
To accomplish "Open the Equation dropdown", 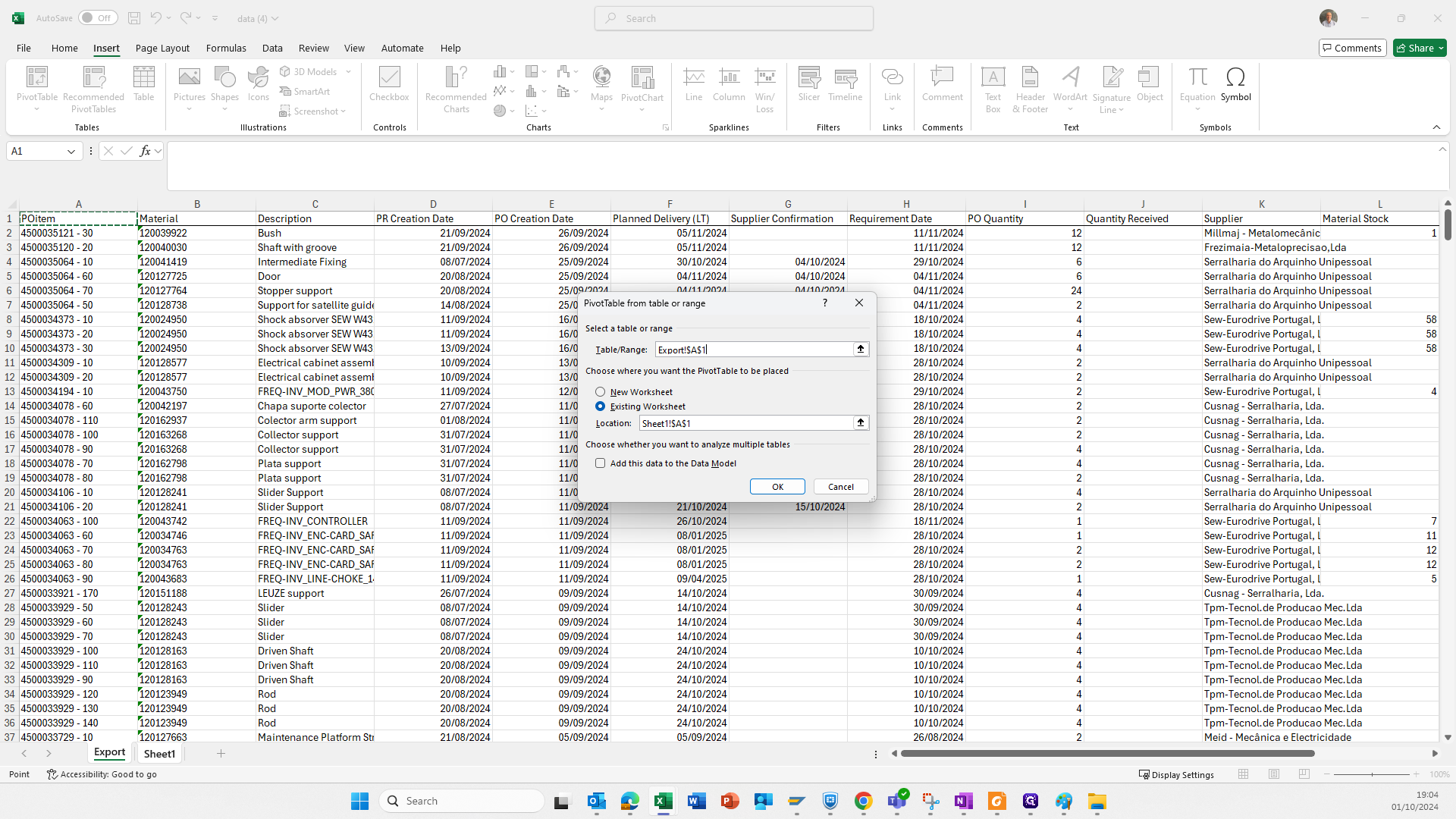I will coord(1197,109).
